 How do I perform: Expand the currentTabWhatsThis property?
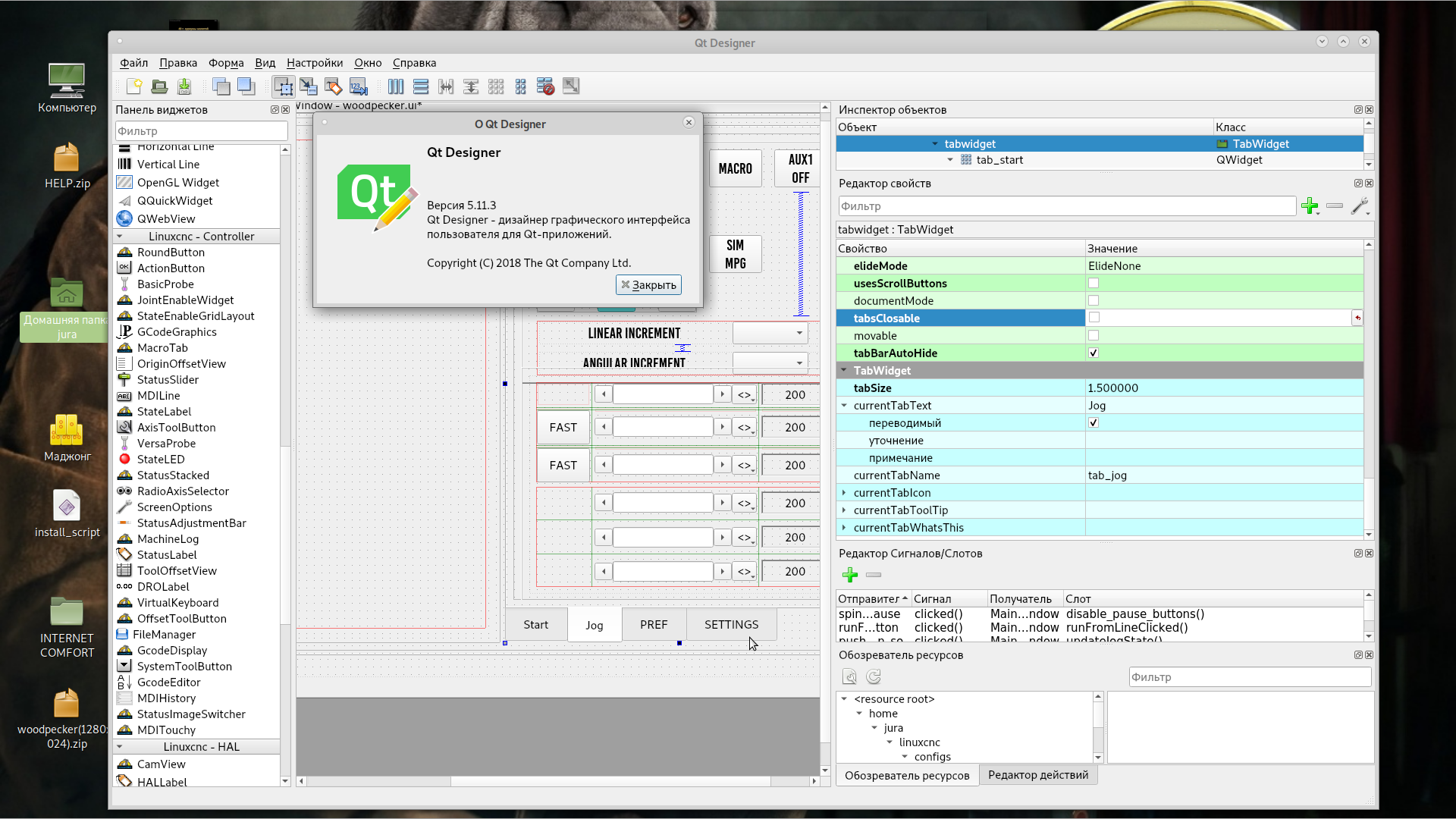[x=843, y=527]
